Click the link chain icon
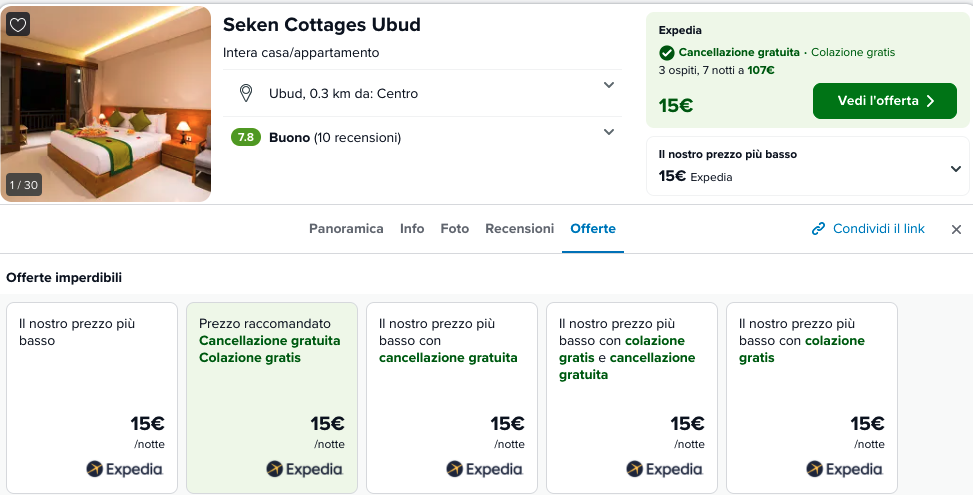The image size is (973, 495). [818, 229]
